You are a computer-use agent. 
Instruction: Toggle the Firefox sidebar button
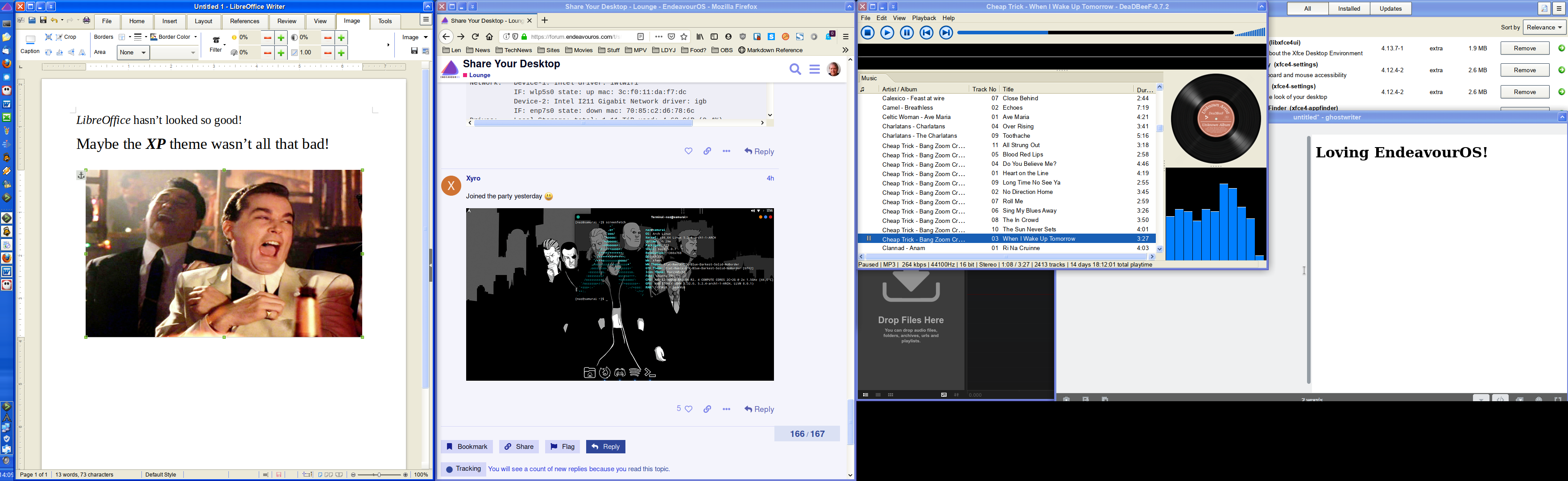[715, 37]
